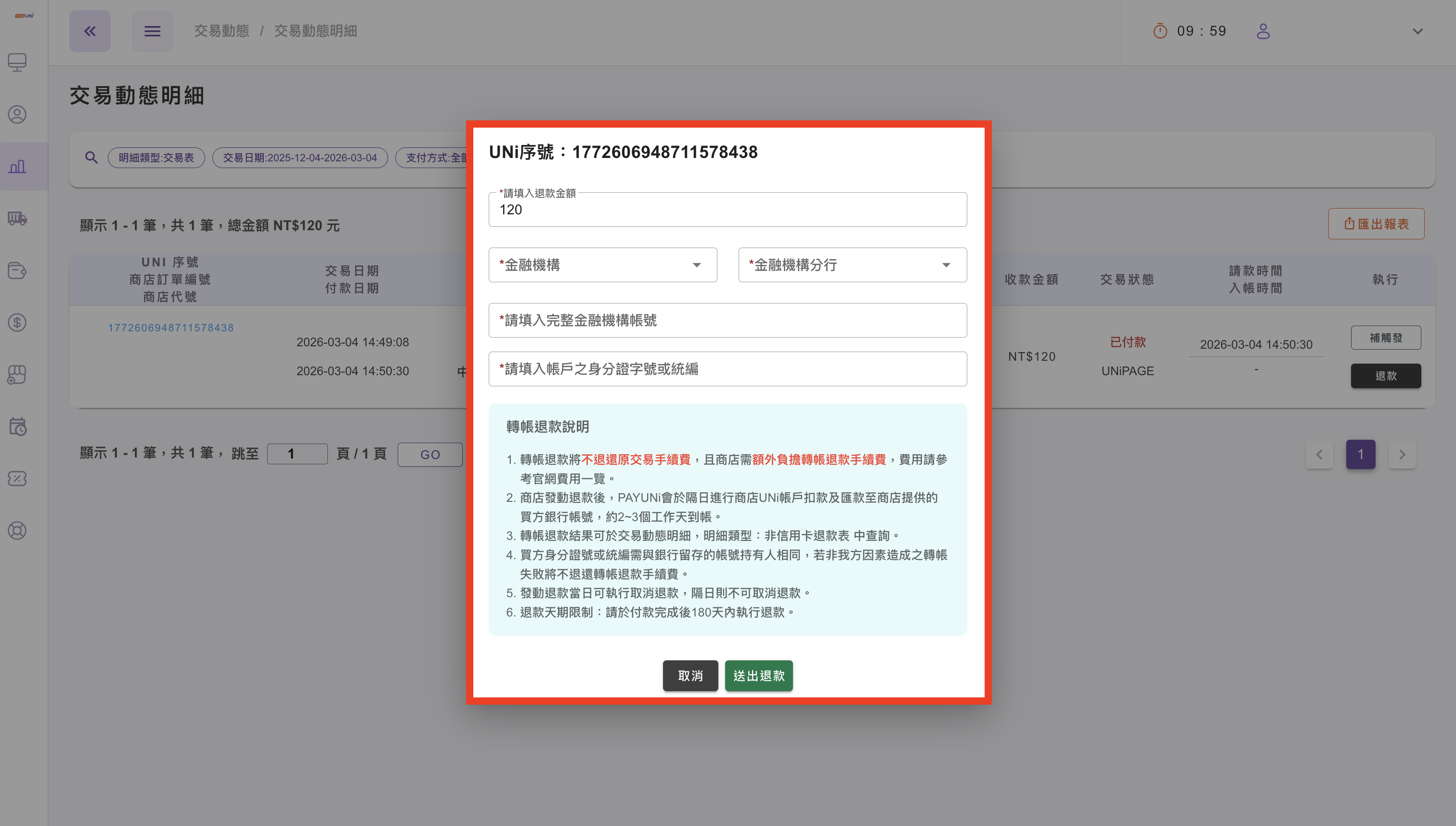Click the refund amount field showing 120
The height and width of the screenshot is (826, 1456).
click(x=728, y=210)
